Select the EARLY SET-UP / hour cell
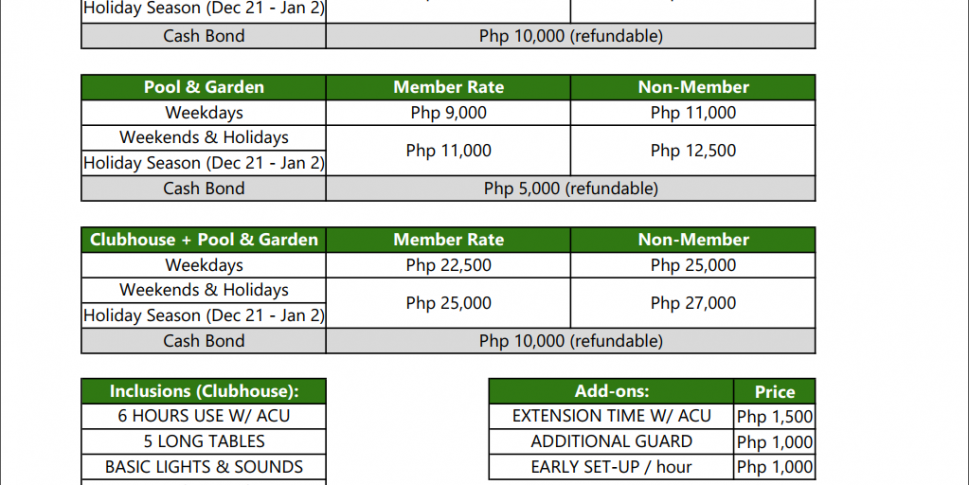Viewport: 969px width, 485px height. coord(611,467)
